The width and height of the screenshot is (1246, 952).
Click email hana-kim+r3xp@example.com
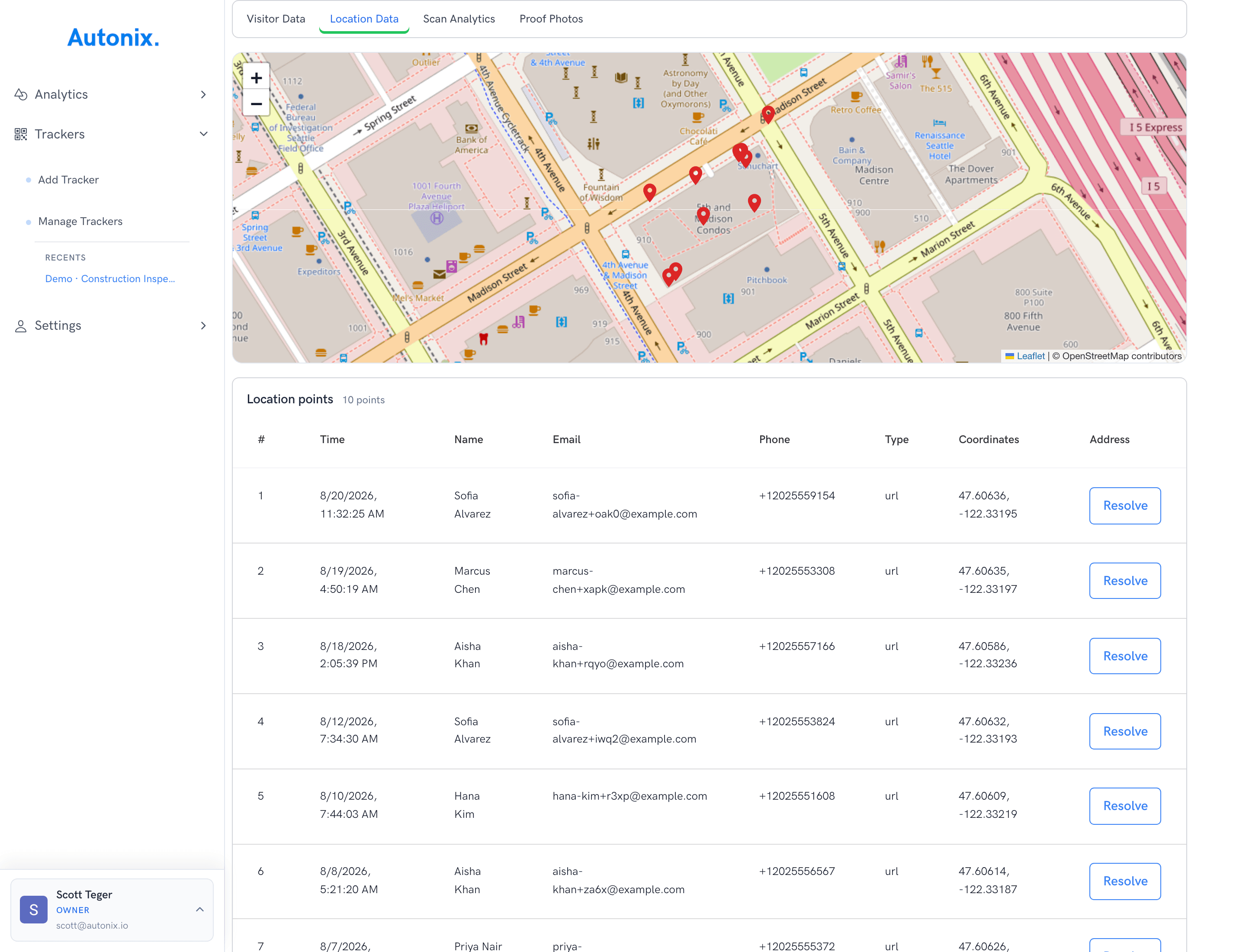tap(629, 796)
